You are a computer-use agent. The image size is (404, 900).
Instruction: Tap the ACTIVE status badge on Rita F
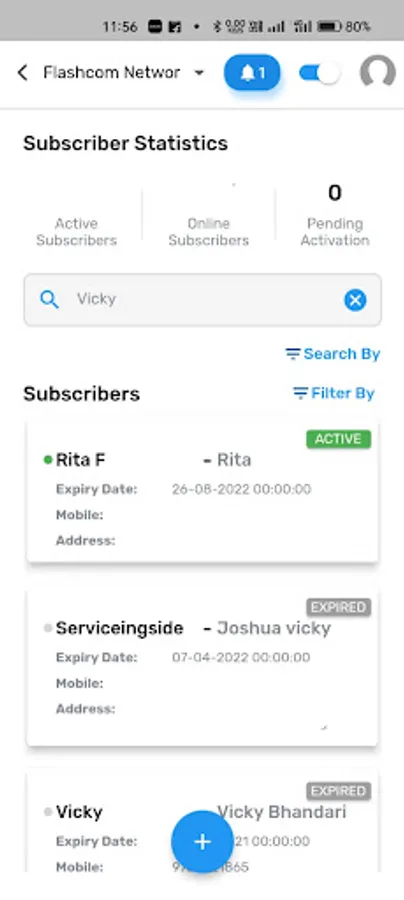(x=339, y=439)
